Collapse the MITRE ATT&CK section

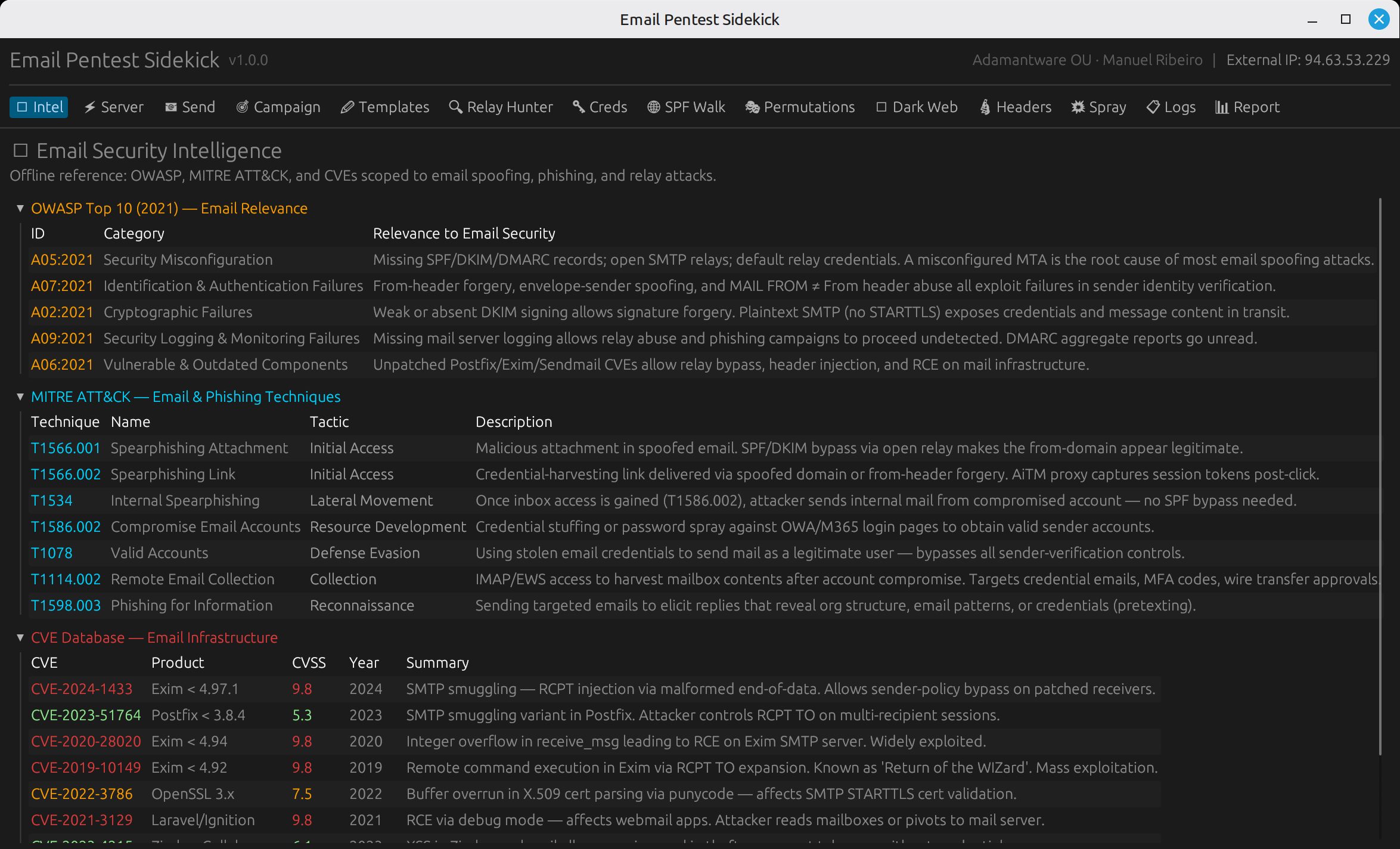[x=20, y=396]
